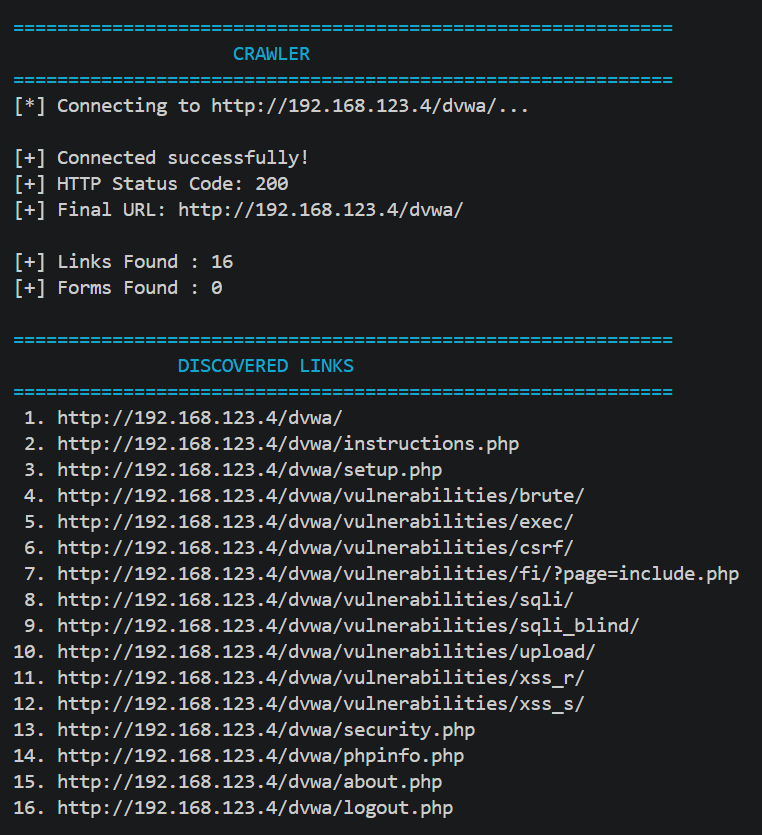Click the 'Forms Found : 0' line
Image resolution: width=762 pixels, height=835 pixels.
tap(118, 288)
